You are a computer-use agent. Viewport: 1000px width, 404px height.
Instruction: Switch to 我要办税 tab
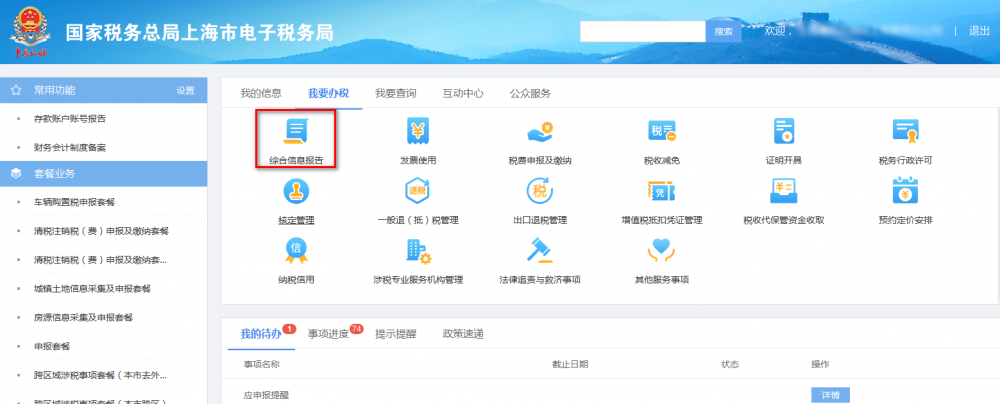[328, 93]
